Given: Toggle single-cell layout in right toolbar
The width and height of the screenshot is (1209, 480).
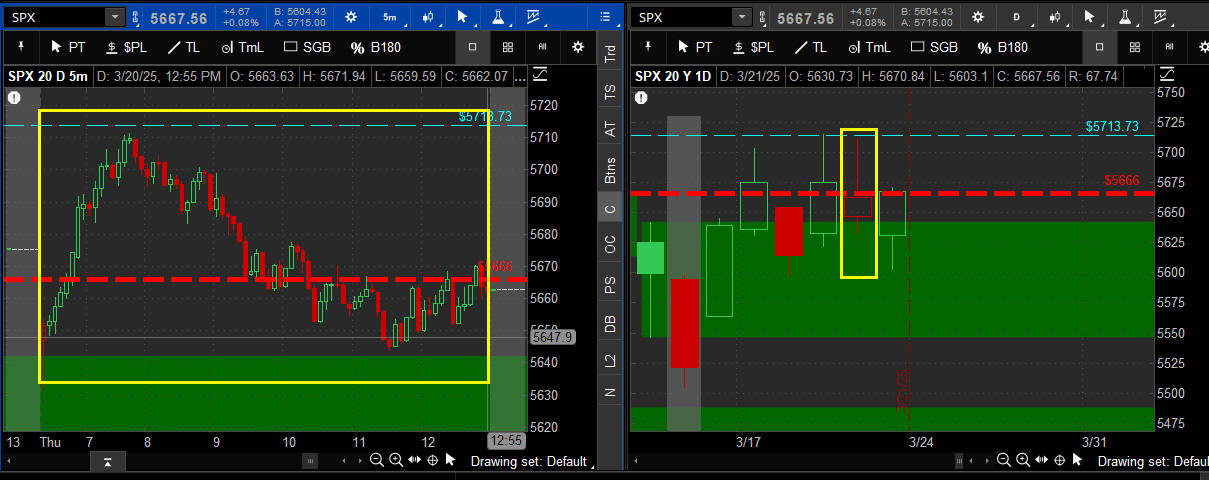Looking at the screenshot, I should [1099, 47].
